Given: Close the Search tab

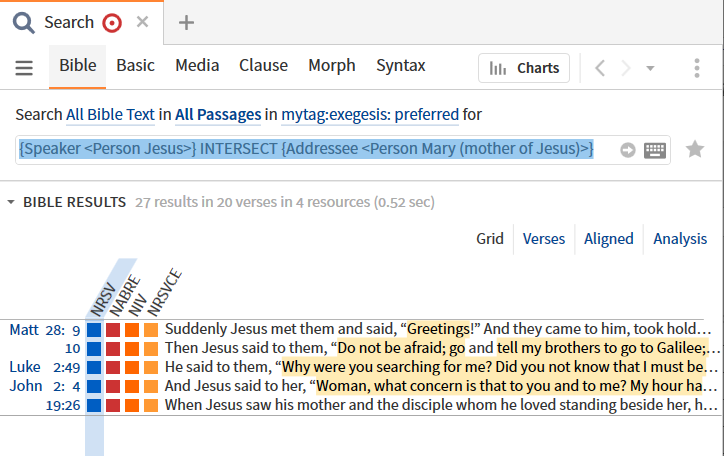Looking at the screenshot, I should tap(142, 22).
